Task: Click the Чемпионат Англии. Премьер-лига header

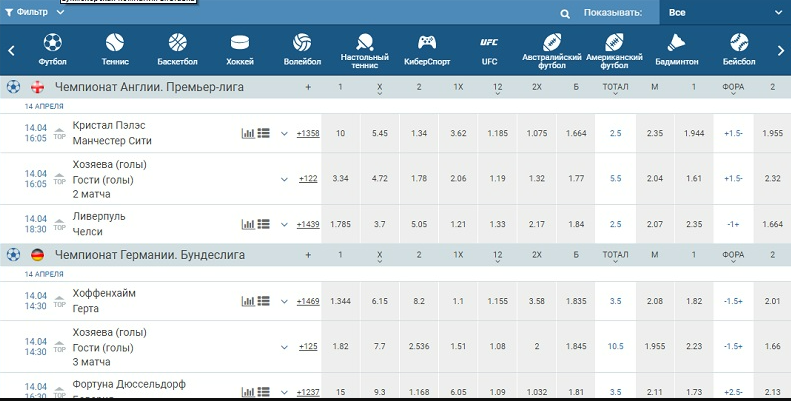Action: [149, 87]
